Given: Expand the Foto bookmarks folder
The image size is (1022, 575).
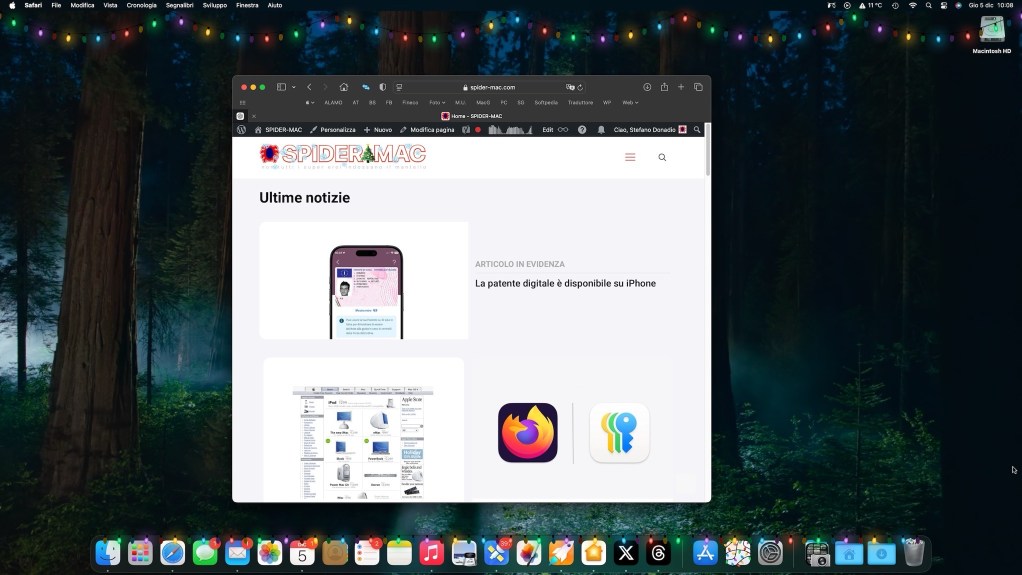Looking at the screenshot, I should click(x=437, y=102).
